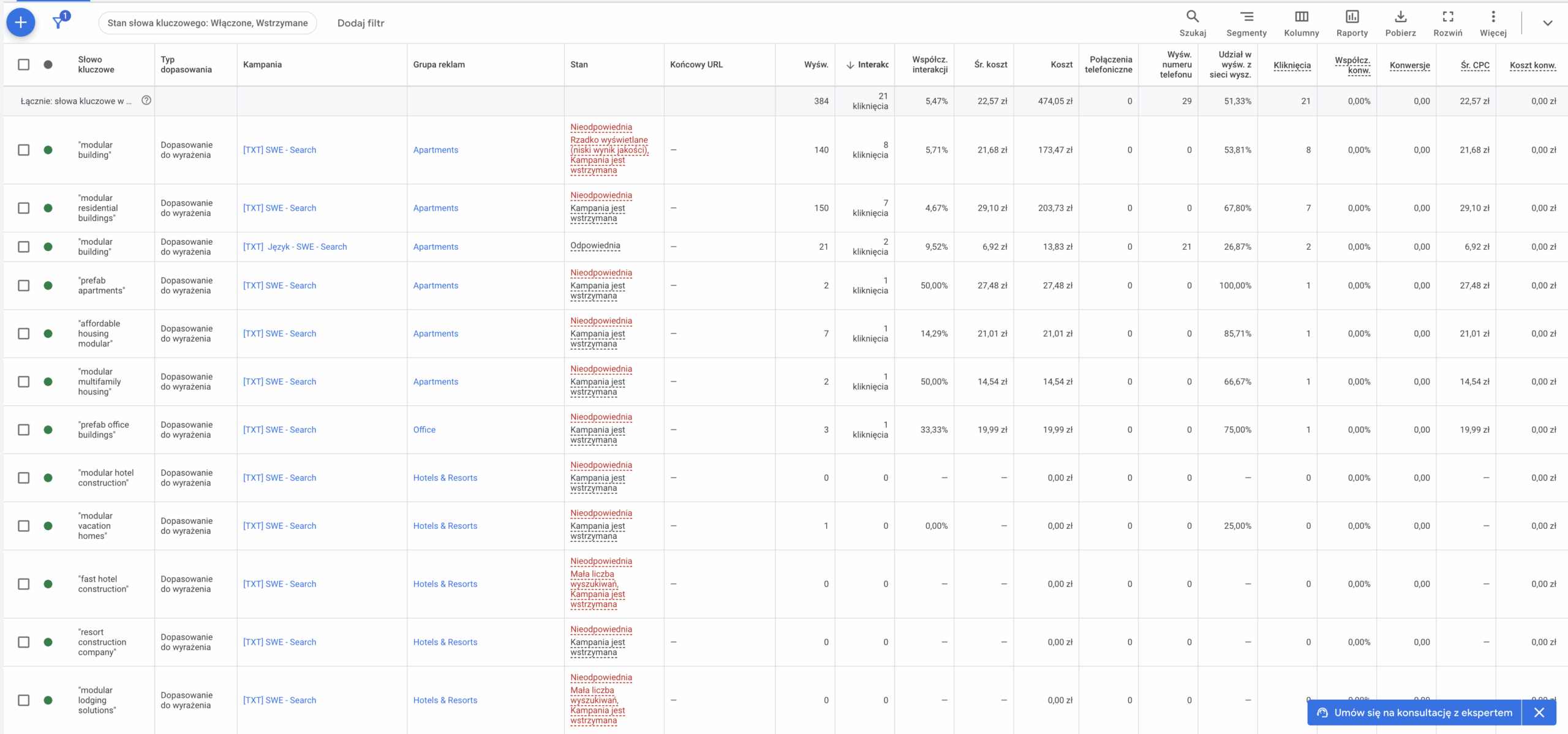Sort by Udział w wyśw. column header

1231,64
